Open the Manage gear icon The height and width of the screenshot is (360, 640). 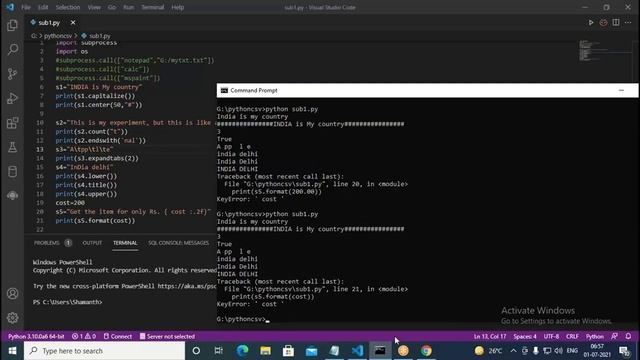(x=12, y=318)
